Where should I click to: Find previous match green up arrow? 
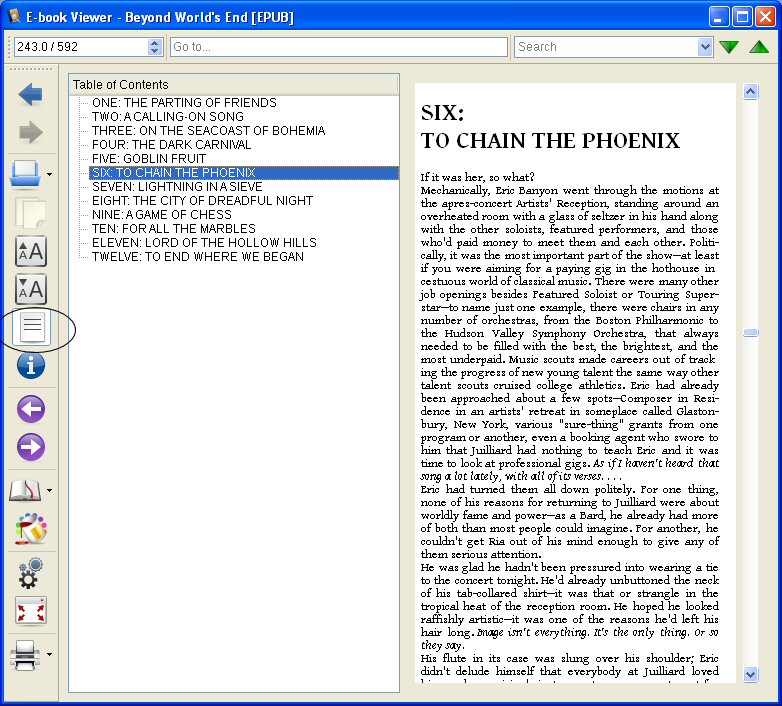pos(759,47)
